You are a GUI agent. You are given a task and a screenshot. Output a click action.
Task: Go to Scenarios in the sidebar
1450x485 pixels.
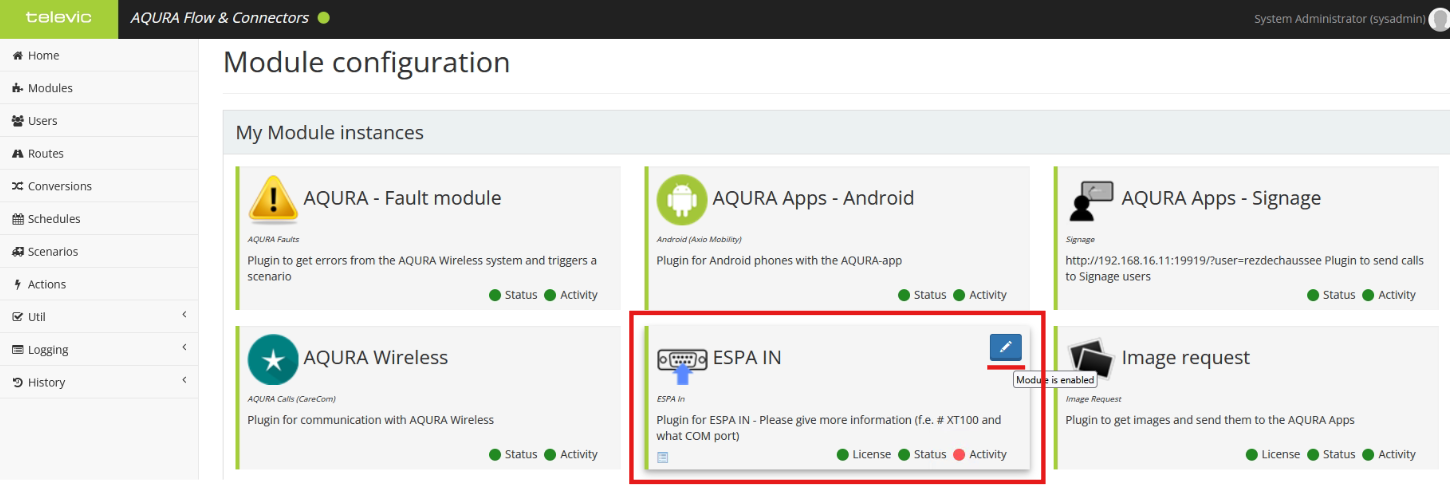52,251
